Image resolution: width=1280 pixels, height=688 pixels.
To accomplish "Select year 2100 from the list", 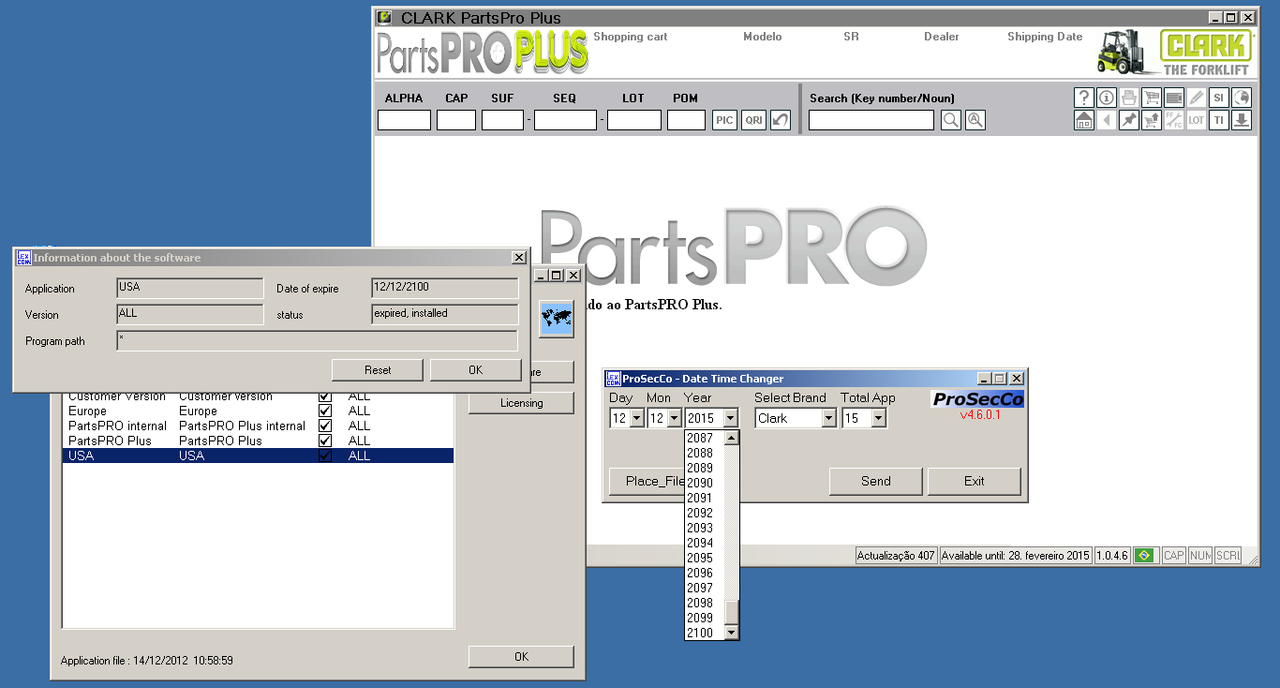I will 700,633.
